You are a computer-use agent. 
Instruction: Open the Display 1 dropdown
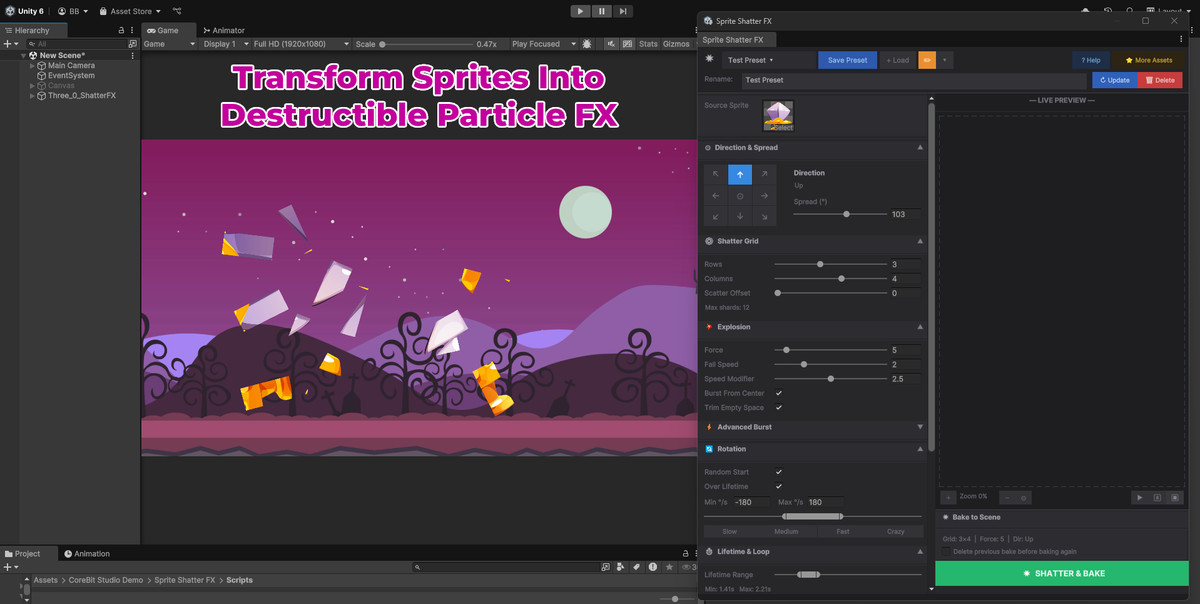225,44
